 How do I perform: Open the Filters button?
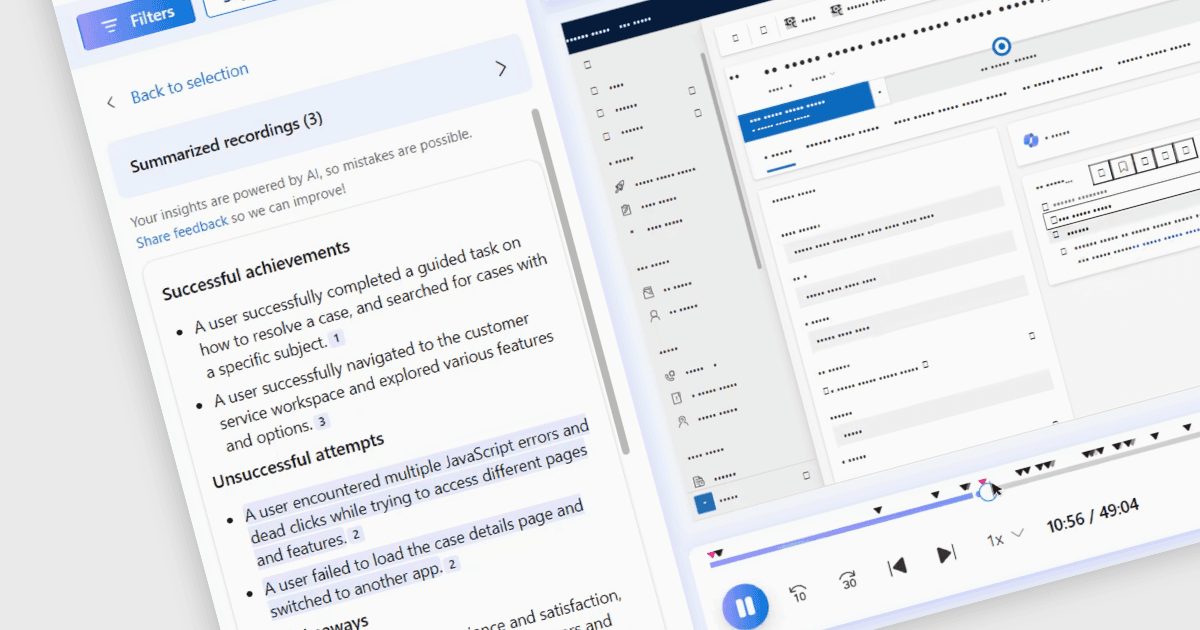(135, 20)
